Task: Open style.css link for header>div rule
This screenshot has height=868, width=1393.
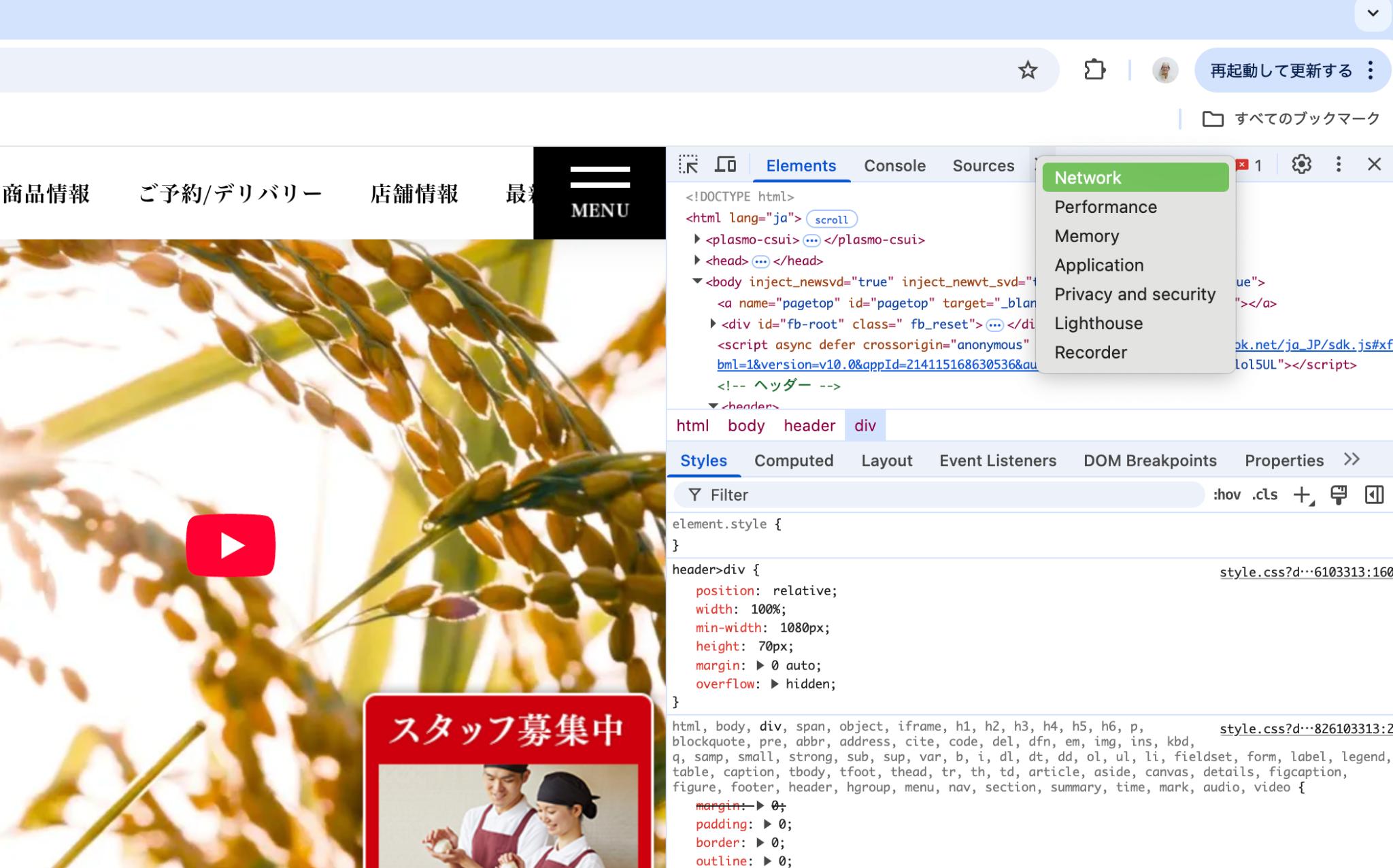Action: 1306,572
